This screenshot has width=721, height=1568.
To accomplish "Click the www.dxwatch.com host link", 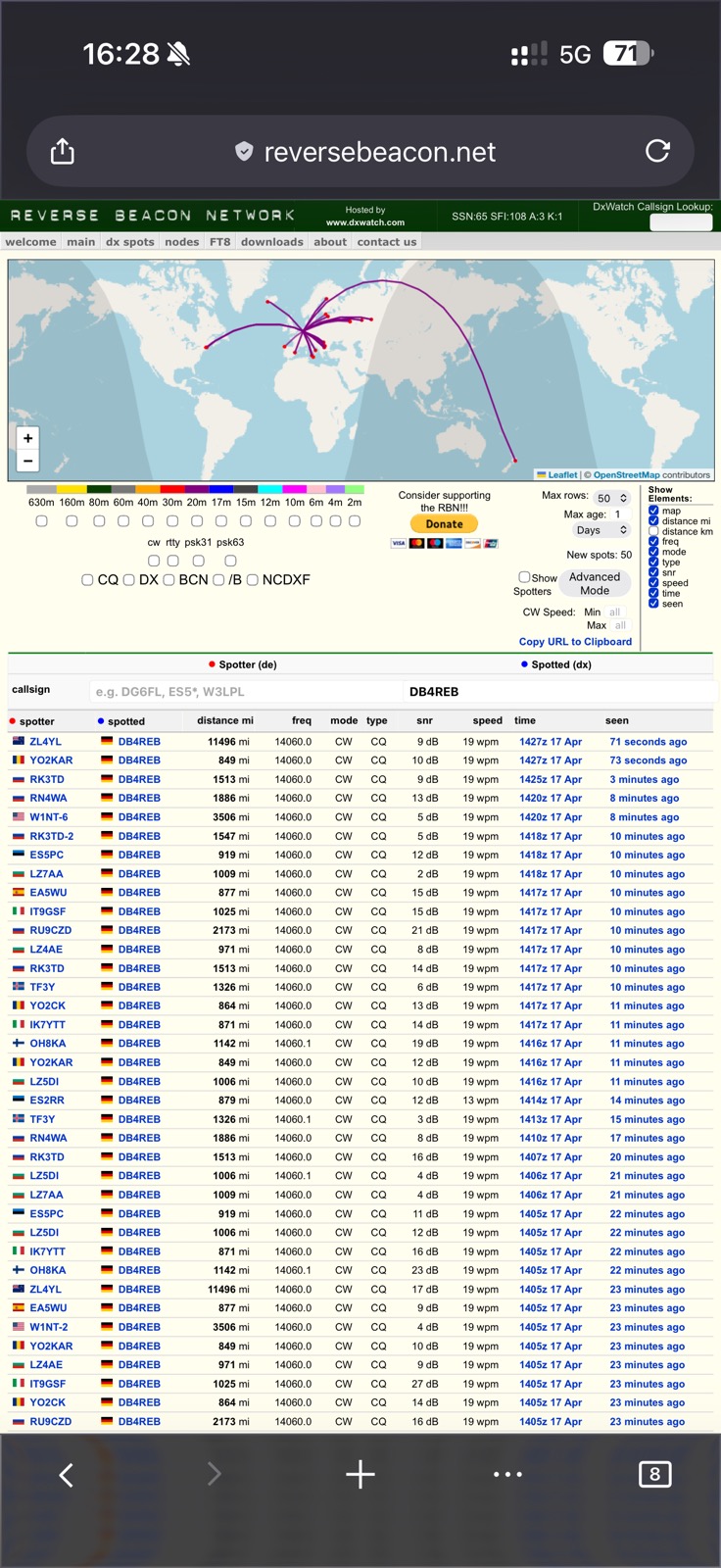I will [x=365, y=222].
